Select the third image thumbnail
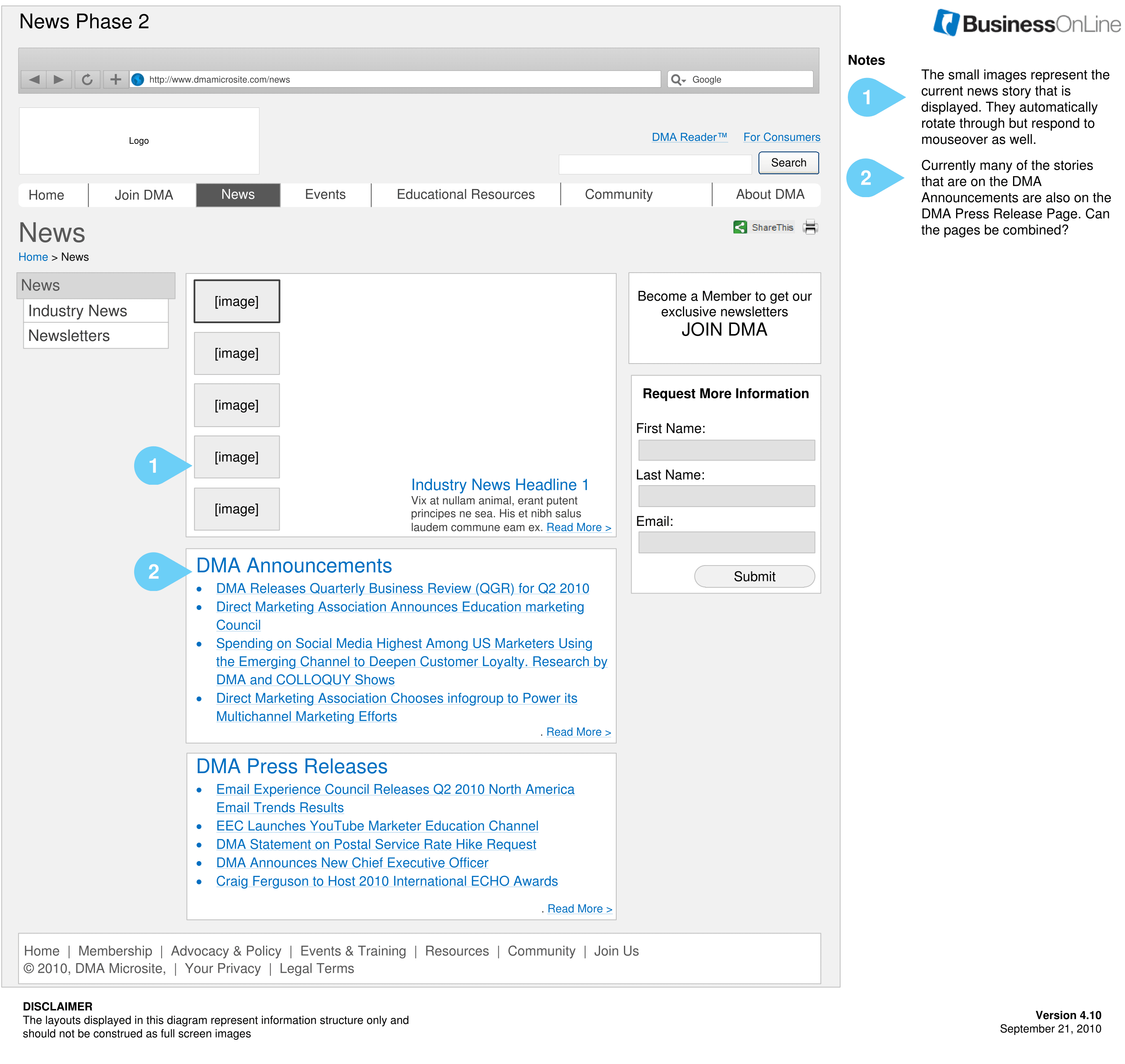Screen dimensions: 1125x1064 [x=236, y=405]
